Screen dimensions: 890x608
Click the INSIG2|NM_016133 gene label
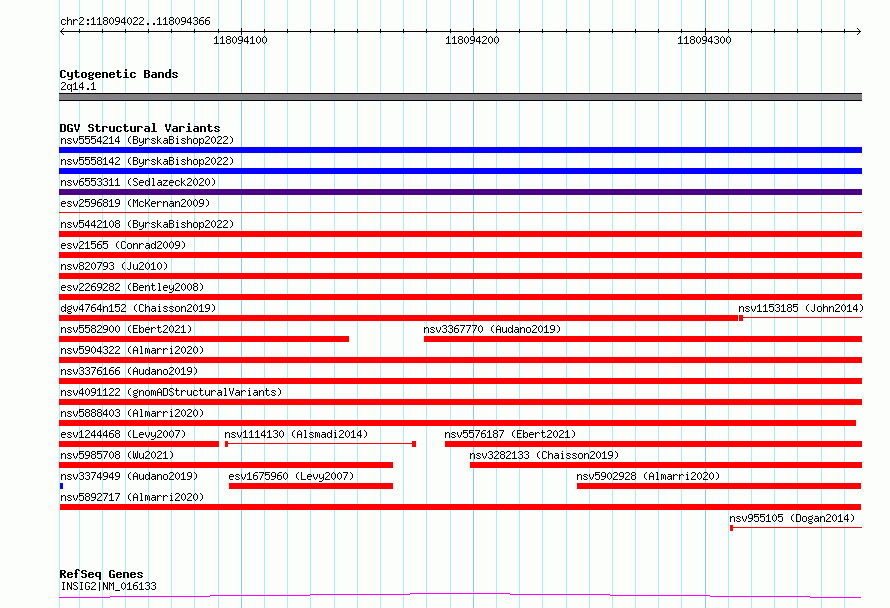[x=108, y=586]
